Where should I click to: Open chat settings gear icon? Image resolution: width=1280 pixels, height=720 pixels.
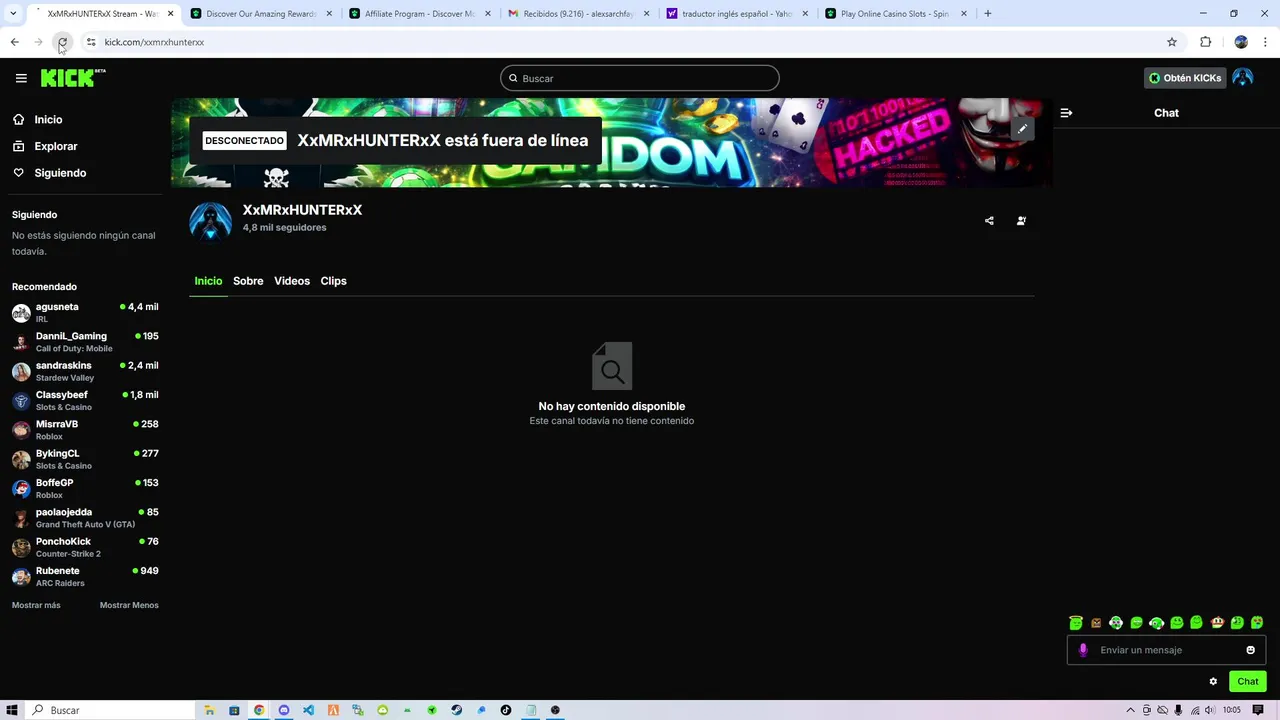1213,682
